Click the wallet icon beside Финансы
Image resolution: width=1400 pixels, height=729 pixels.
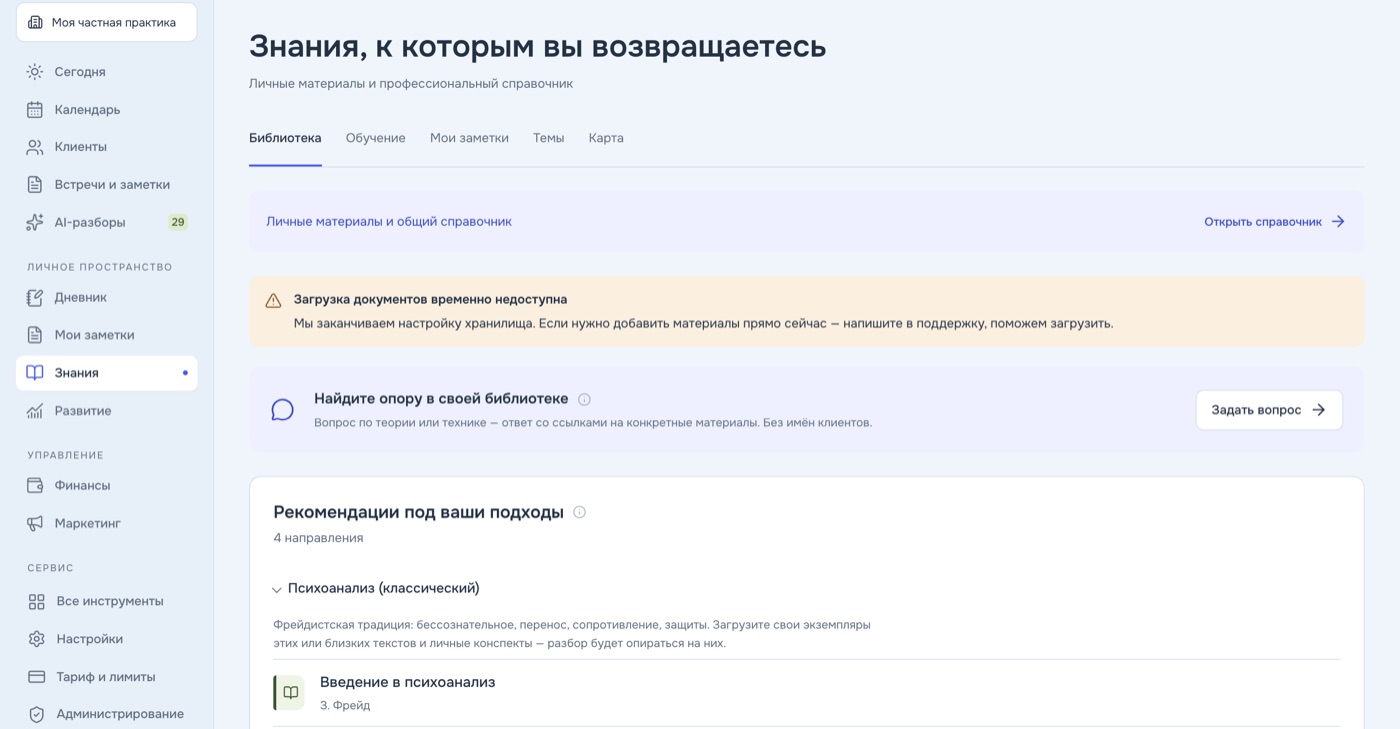coord(35,486)
